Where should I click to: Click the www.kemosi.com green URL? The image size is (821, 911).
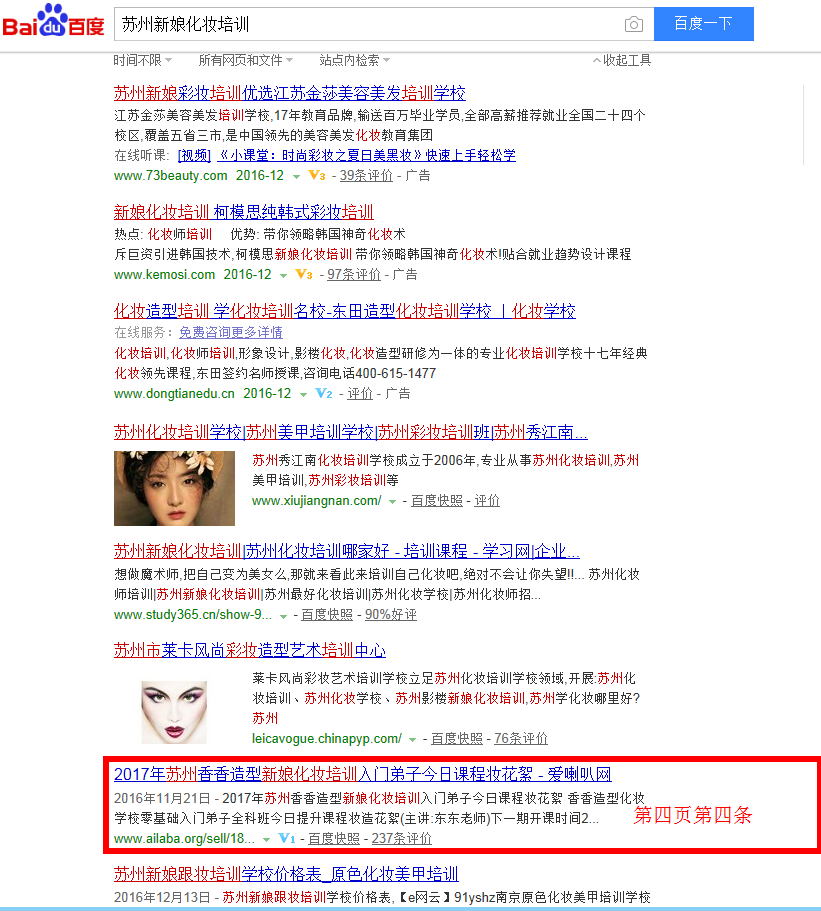[164, 274]
